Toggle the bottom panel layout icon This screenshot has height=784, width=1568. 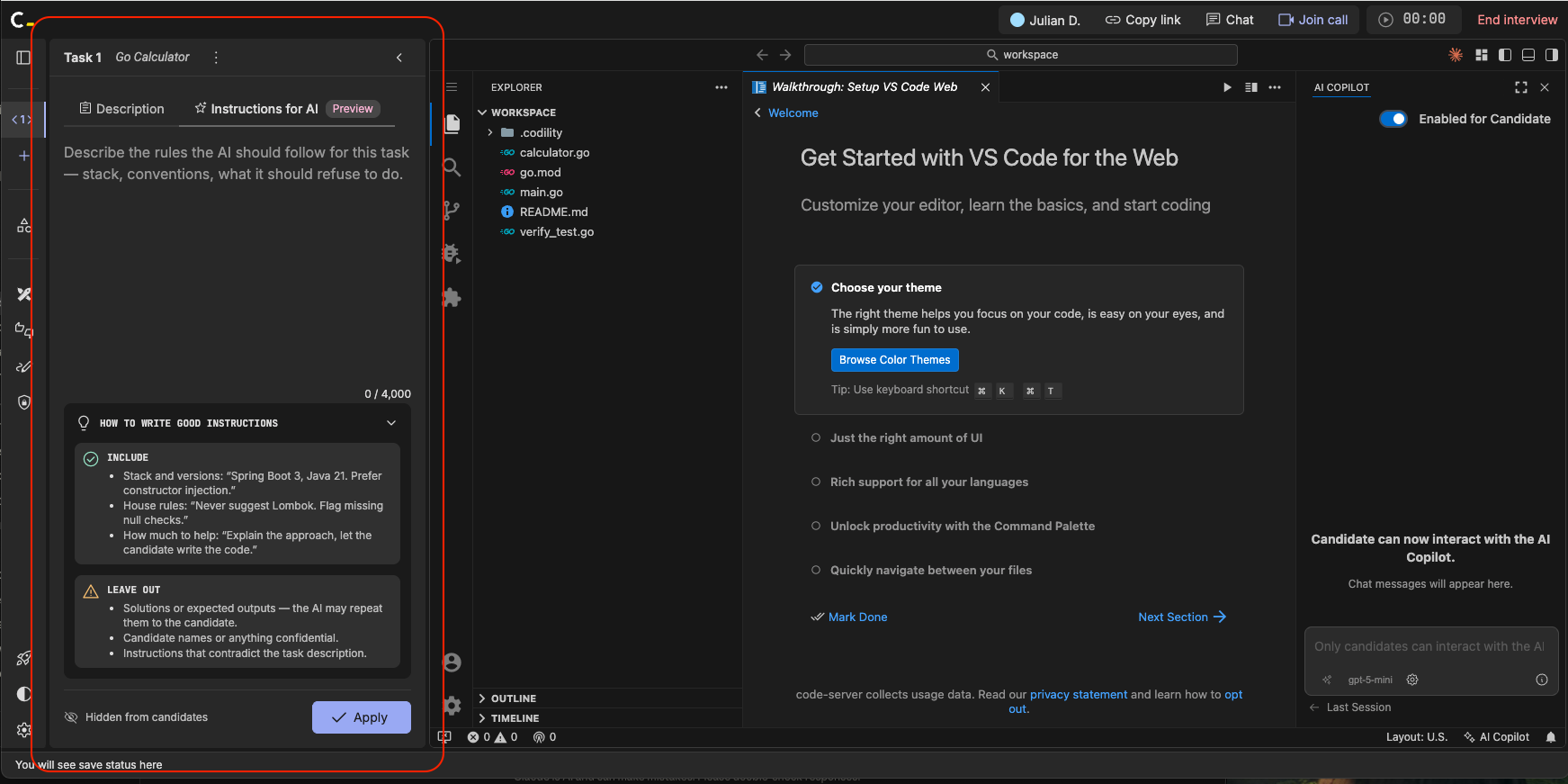[1528, 55]
